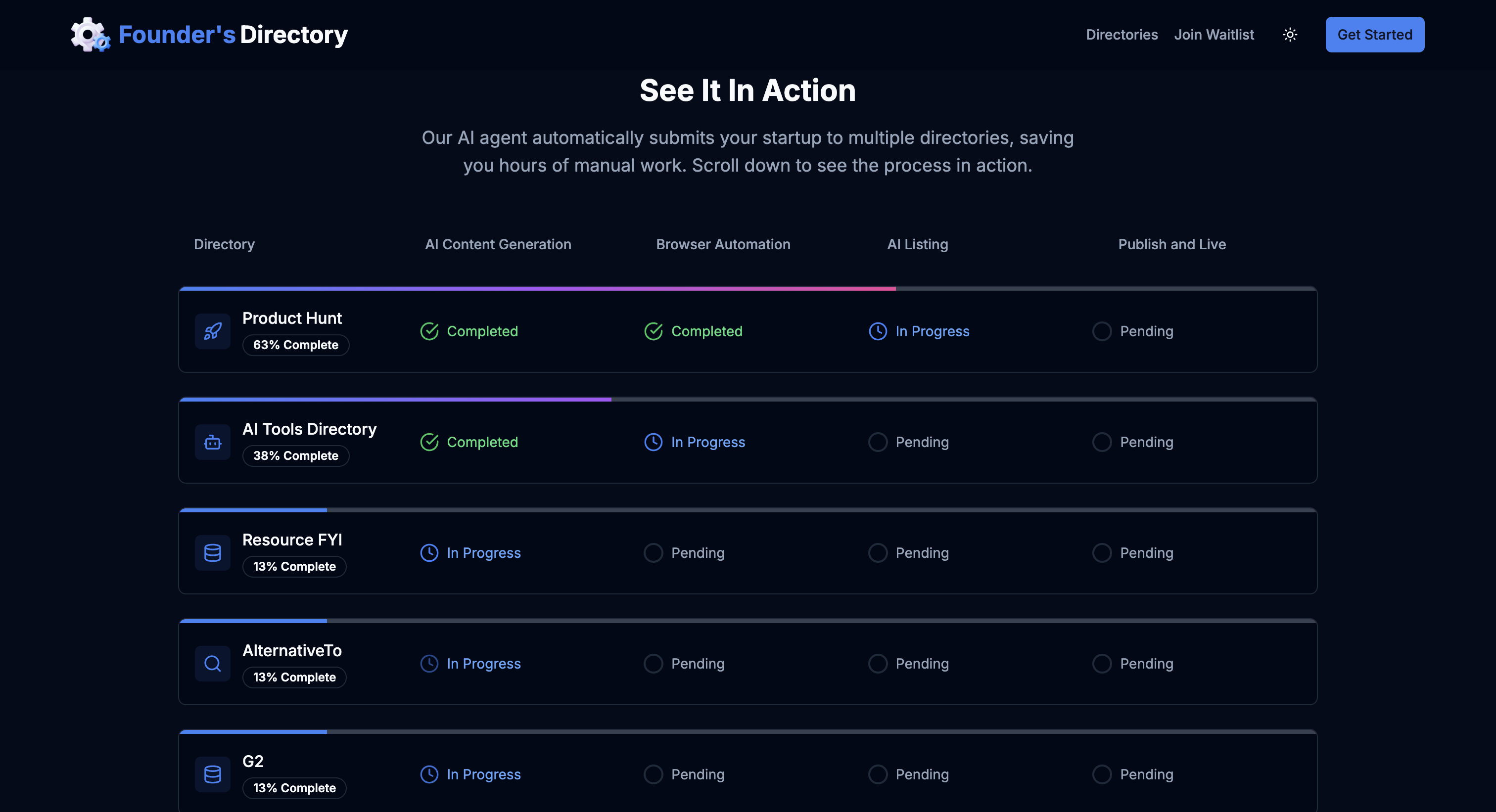This screenshot has width=1496, height=812.
Task: Click AI Tools Directory Publish and Live pending circle
Action: [1102, 442]
